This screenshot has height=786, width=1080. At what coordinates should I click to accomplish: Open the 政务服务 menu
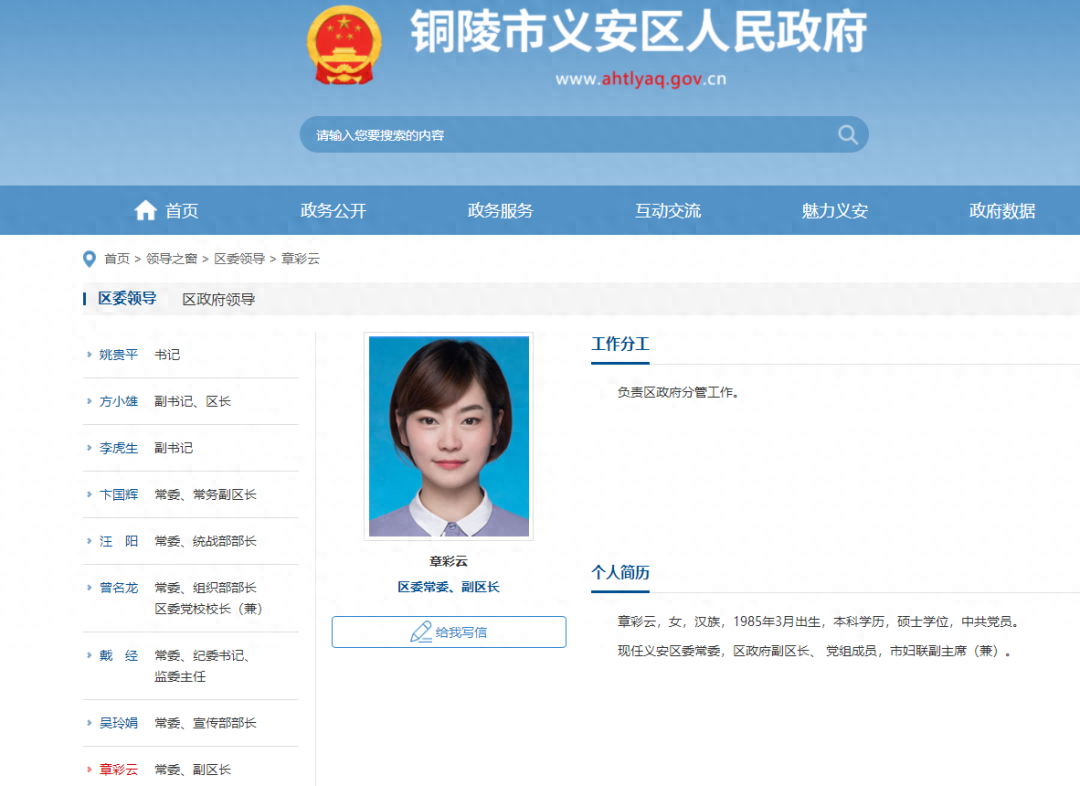point(500,211)
